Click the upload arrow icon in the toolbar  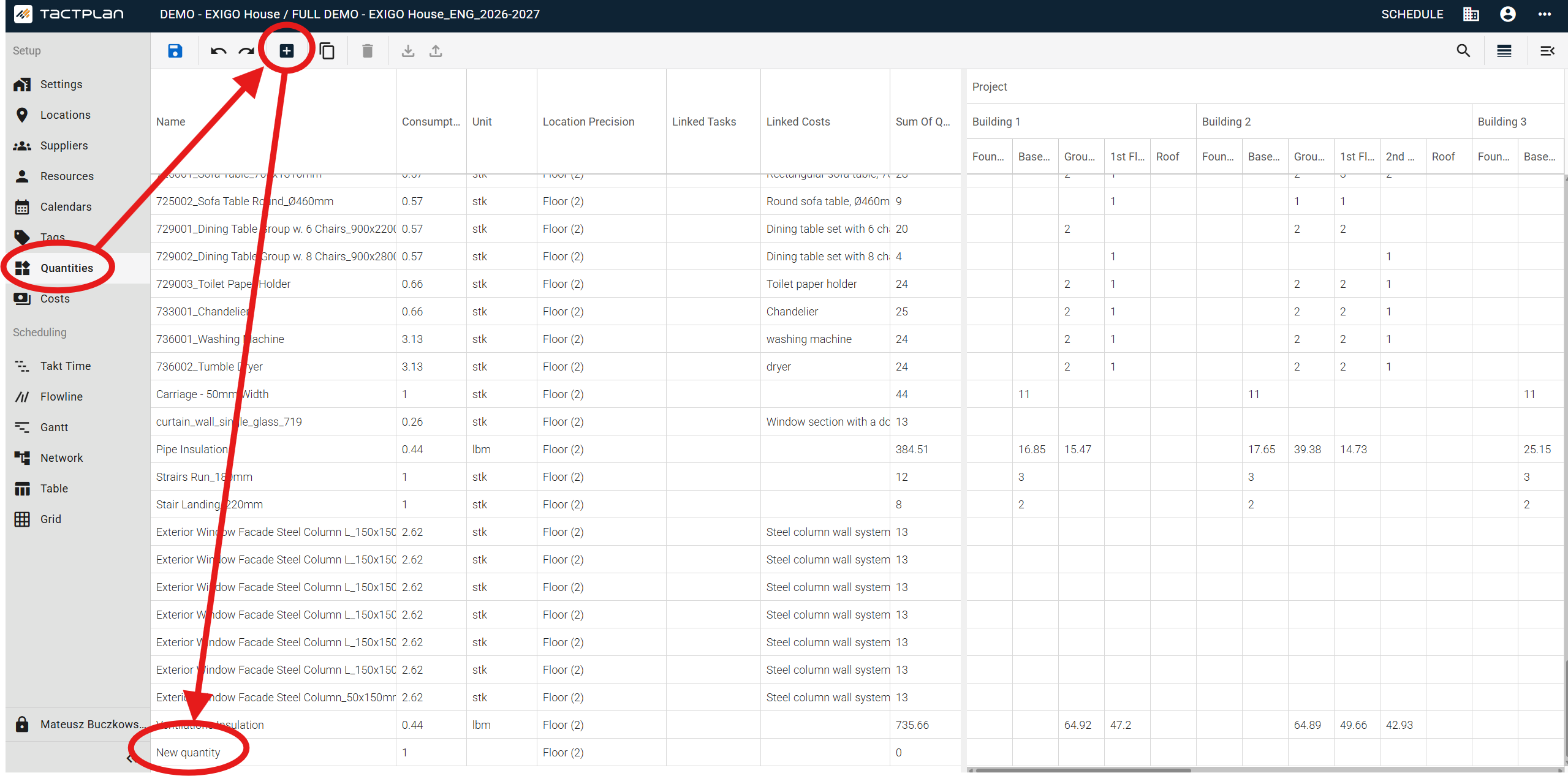click(x=436, y=51)
